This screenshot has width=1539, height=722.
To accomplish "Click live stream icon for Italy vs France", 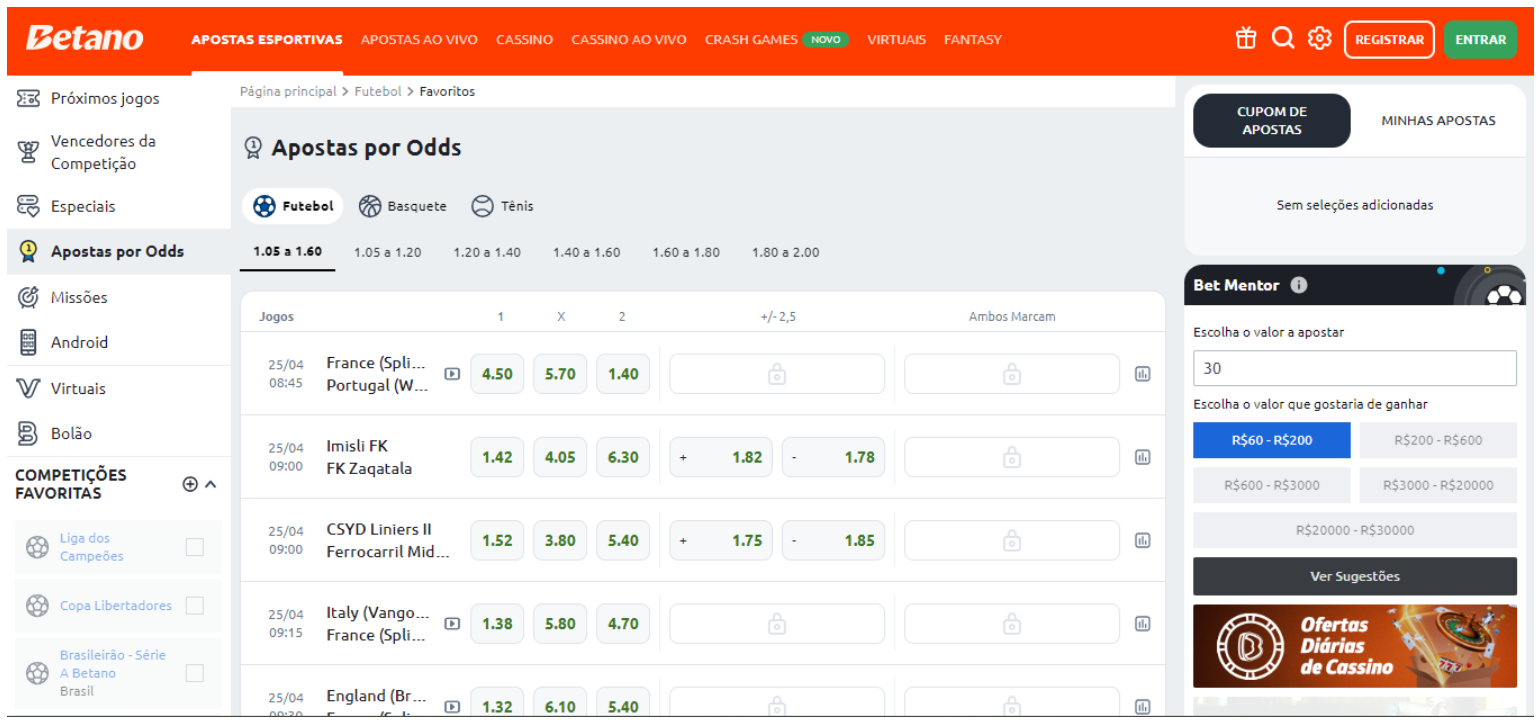I will pos(452,623).
